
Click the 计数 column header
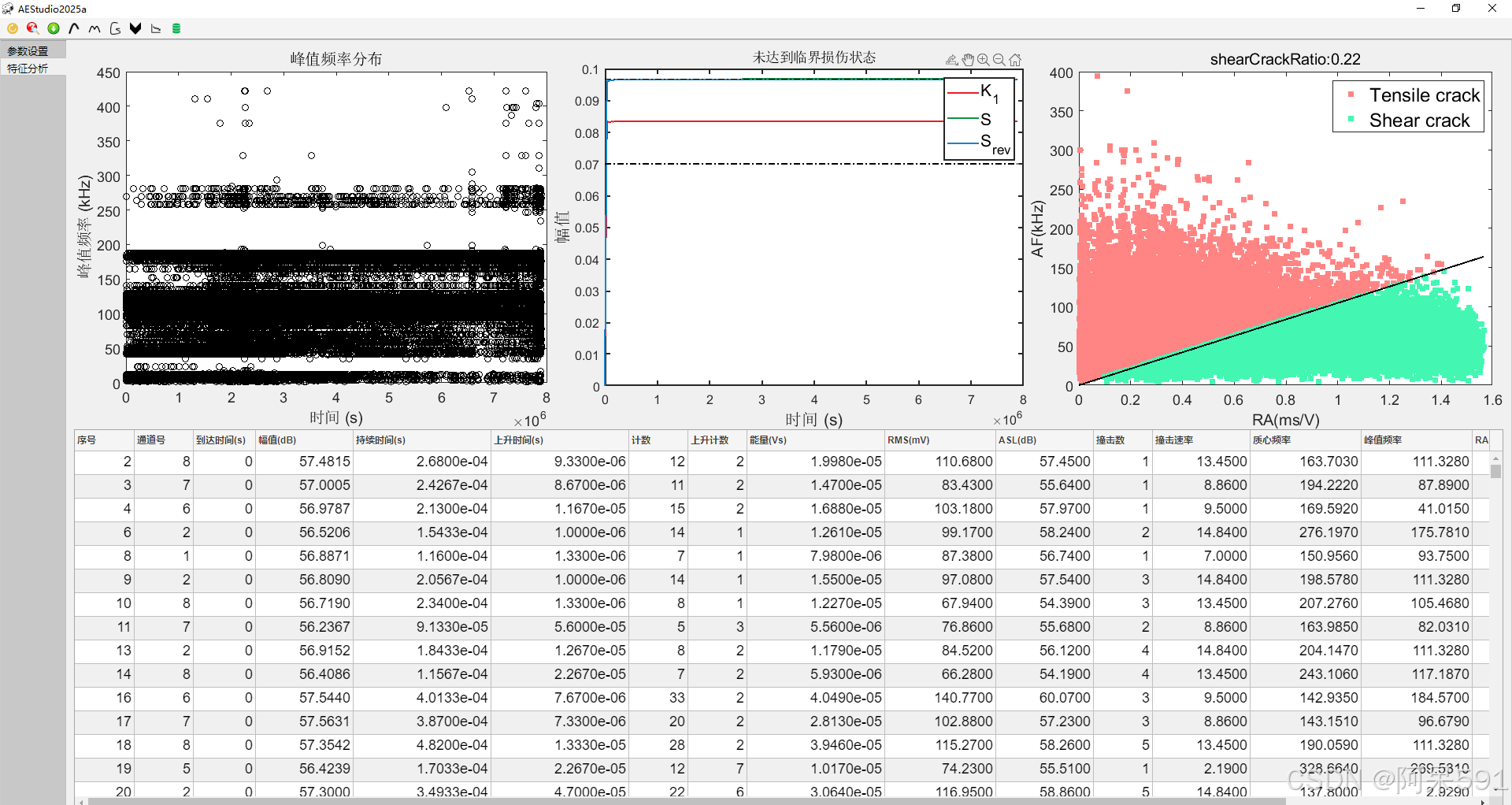point(658,440)
